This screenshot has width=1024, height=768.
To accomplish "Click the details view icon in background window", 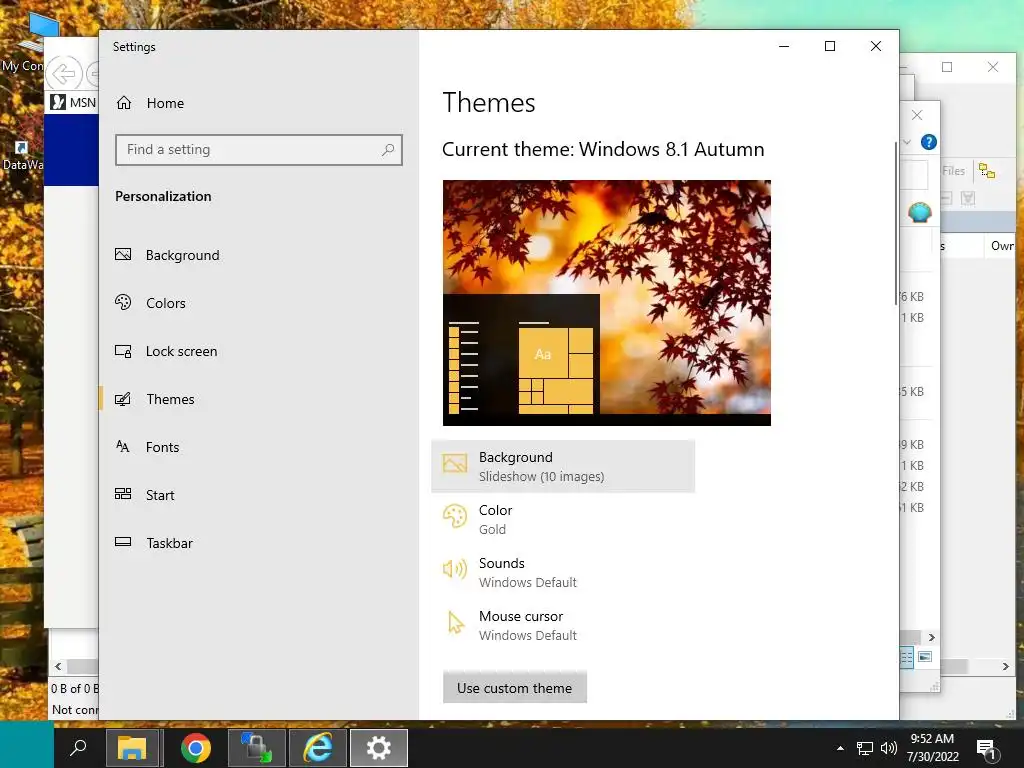I will click(906, 657).
